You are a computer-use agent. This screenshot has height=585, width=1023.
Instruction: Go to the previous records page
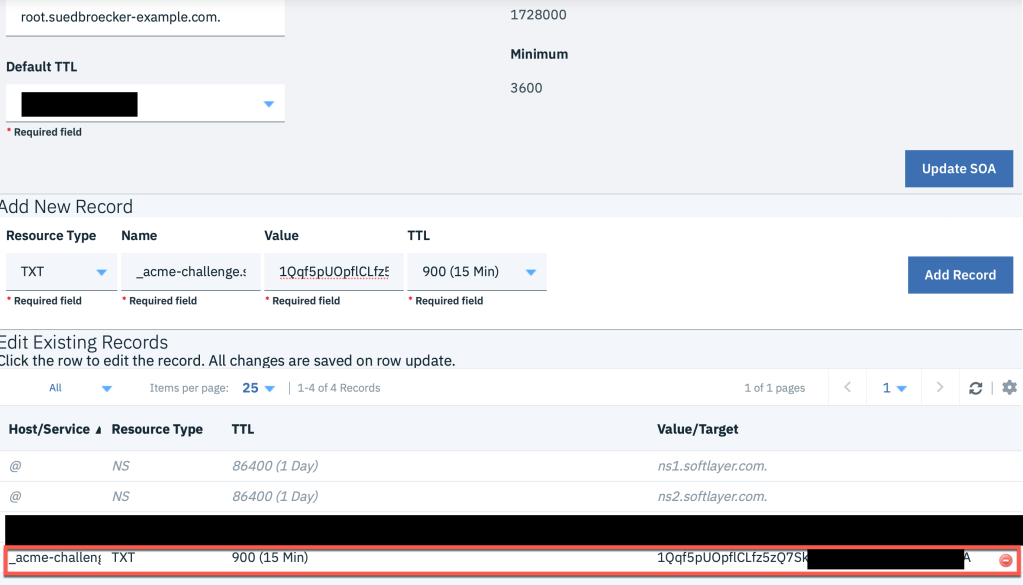847,388
